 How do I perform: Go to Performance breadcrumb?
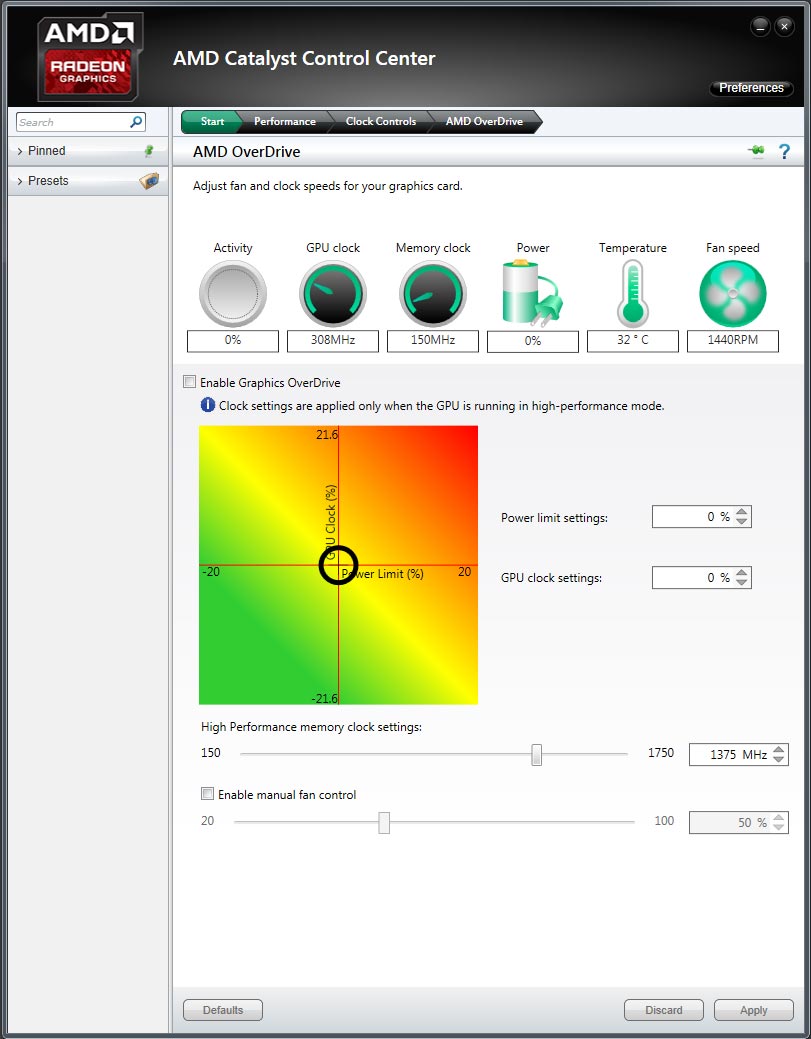pyautogui.click(x=284, y=121)
